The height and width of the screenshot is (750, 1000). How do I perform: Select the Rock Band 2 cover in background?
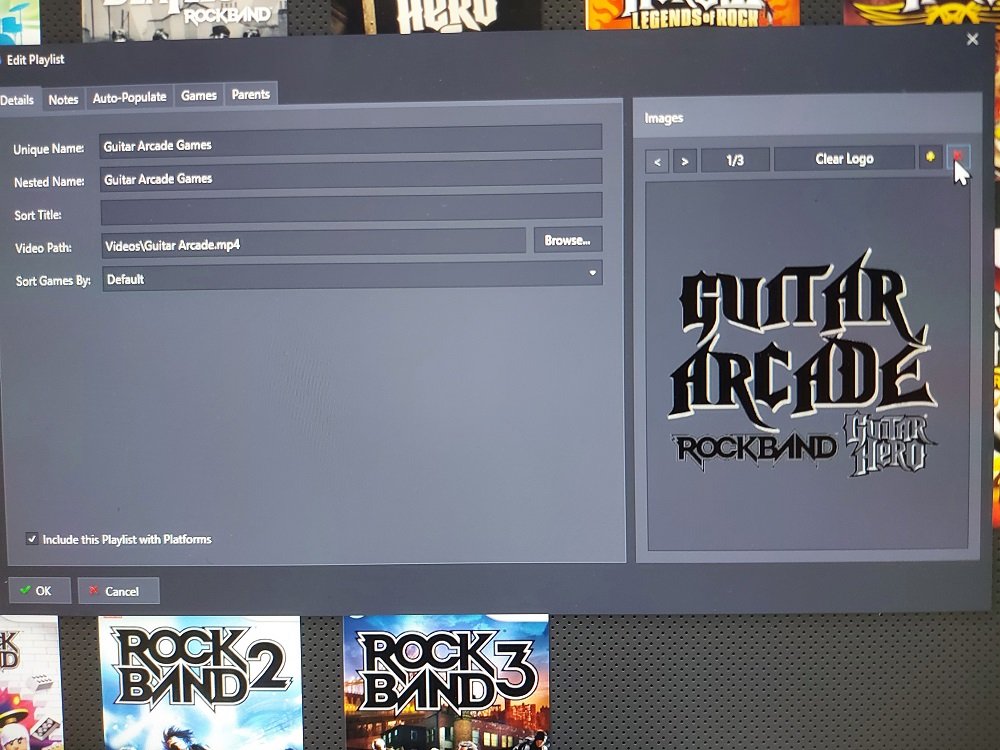(x=200, y=682)
